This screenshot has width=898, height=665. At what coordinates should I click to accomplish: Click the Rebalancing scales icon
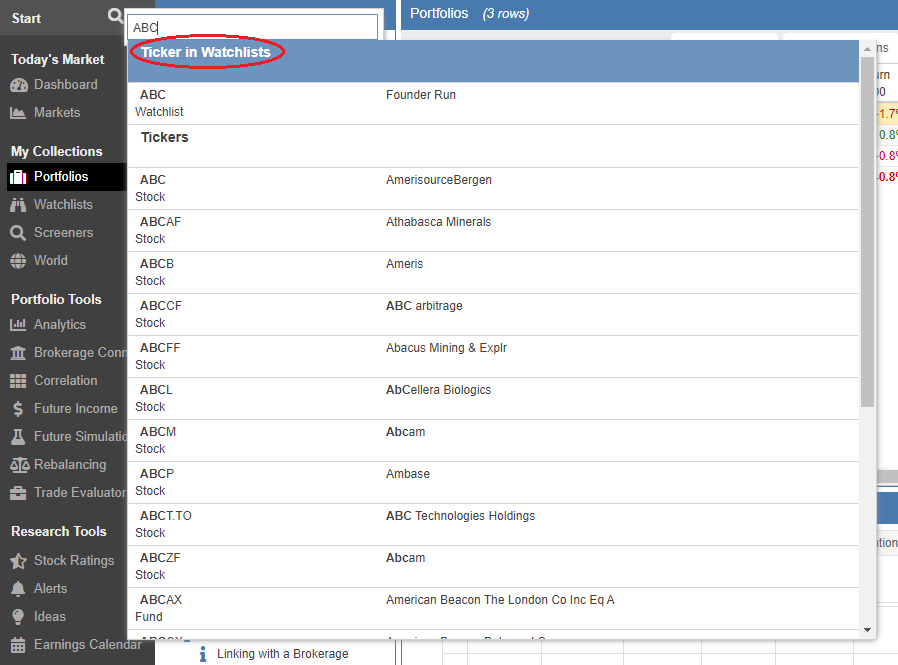18,465
